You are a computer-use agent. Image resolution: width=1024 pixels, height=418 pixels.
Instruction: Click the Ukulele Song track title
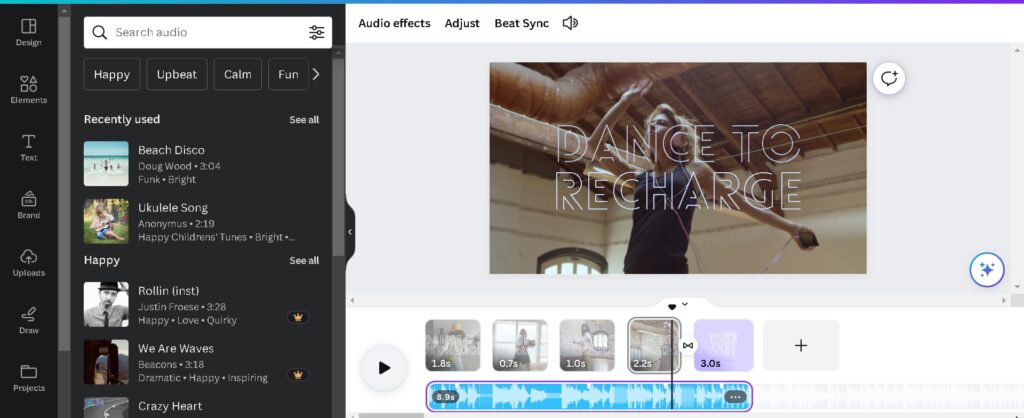[x=172, y=208]
